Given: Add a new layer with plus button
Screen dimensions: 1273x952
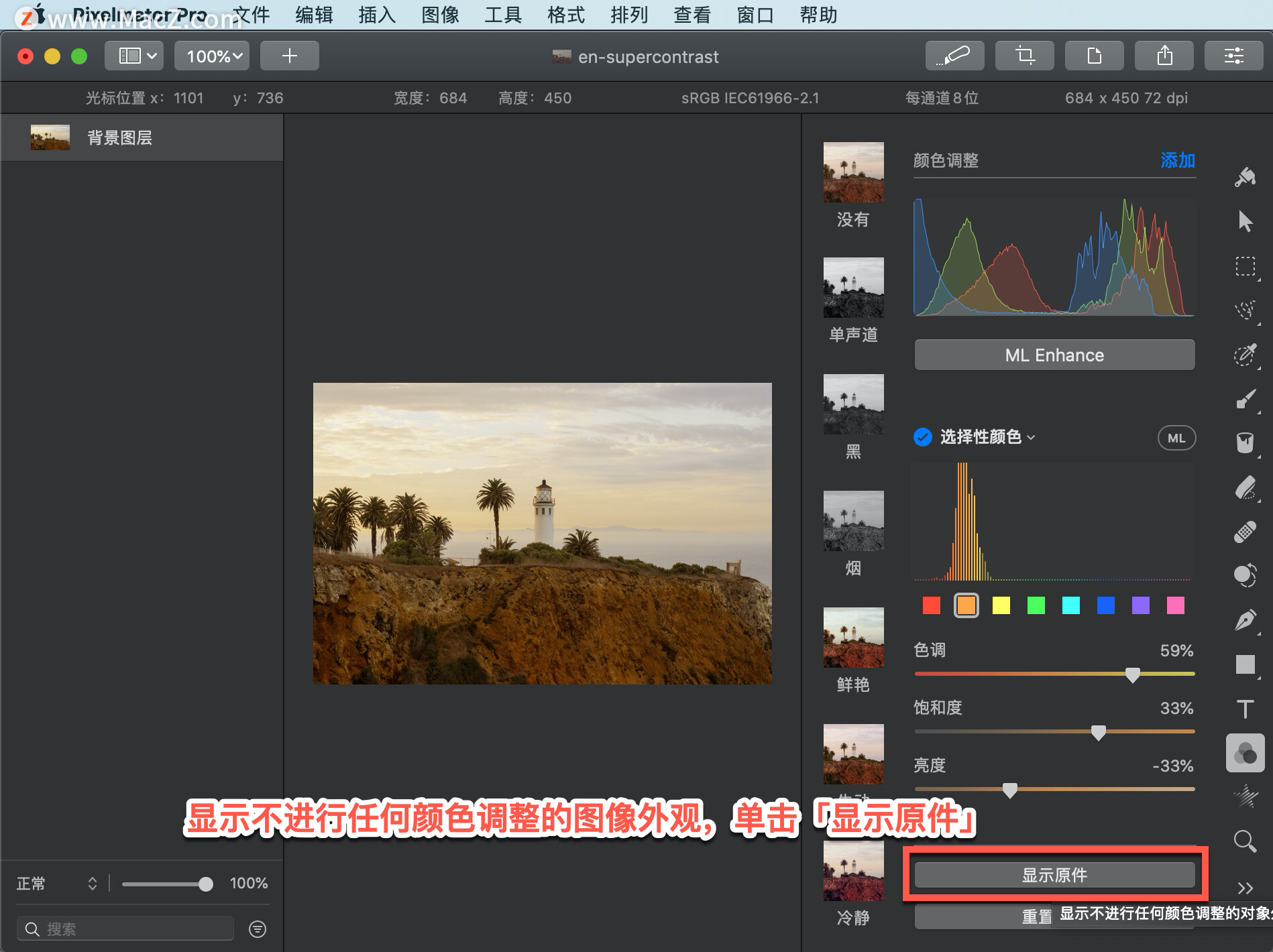Looking at the screenshot, I should 289,56.
